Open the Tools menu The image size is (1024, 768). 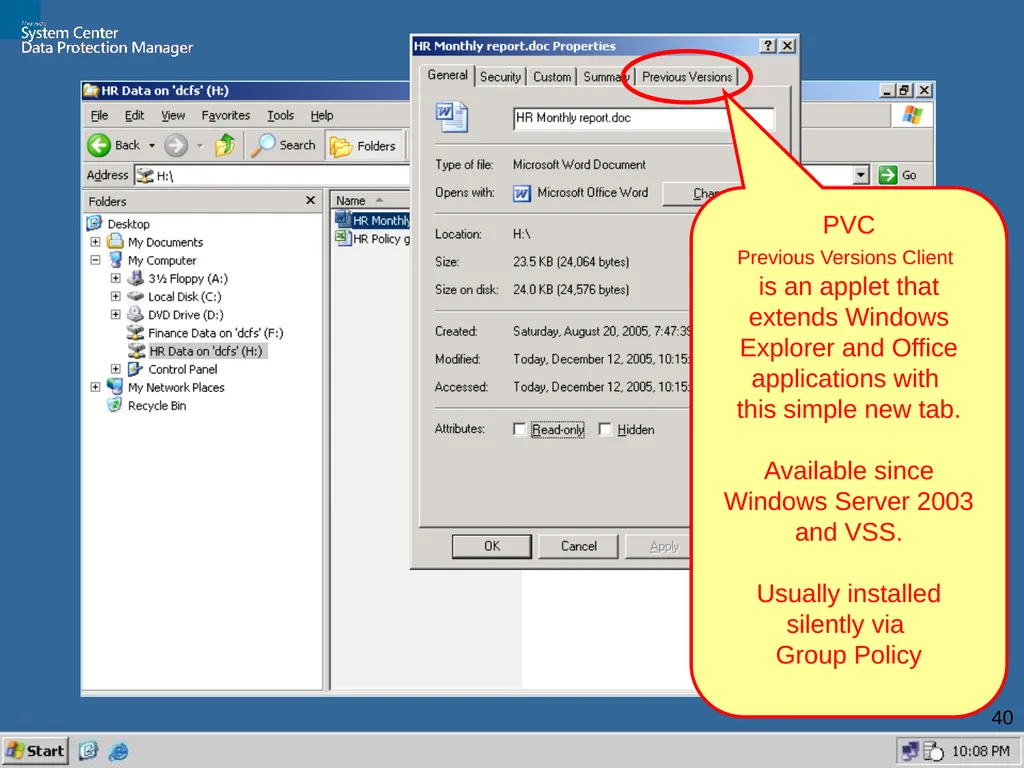pos(280,116)
